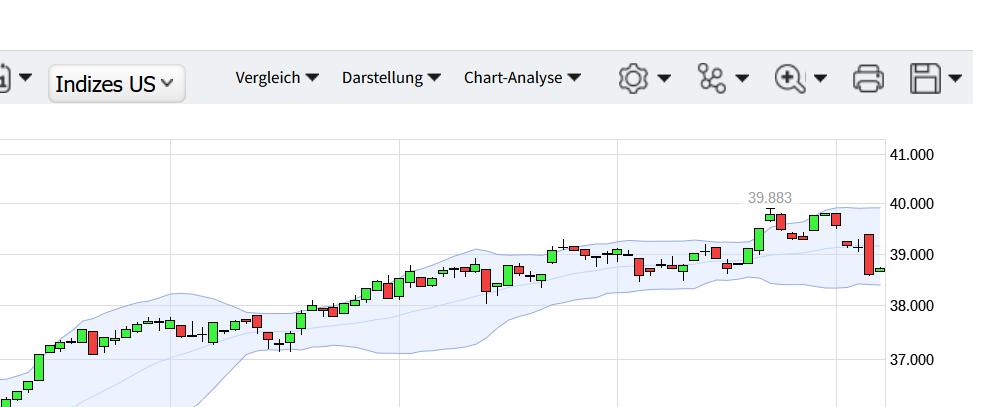
Task: Click the zoom-in magnifier icon
Action: pos(790,78)
